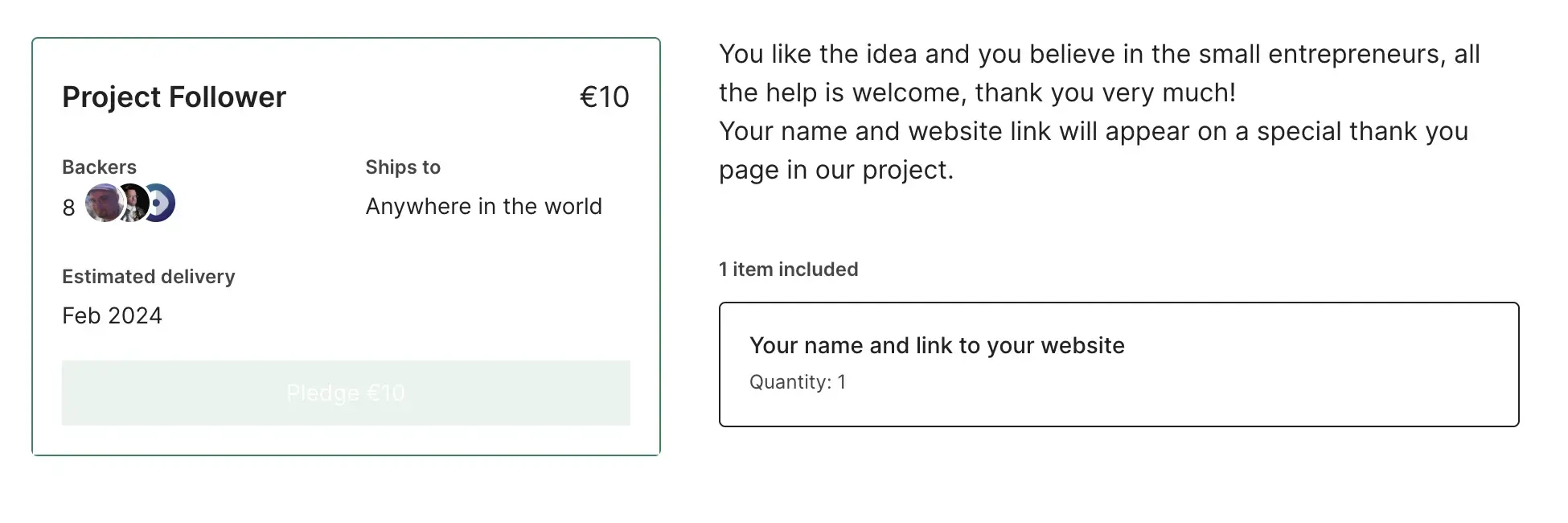This screenshot has width=1568, height=523.
Task: Click the 'the help is welcome' description line
Action: [x=976, y=93]
